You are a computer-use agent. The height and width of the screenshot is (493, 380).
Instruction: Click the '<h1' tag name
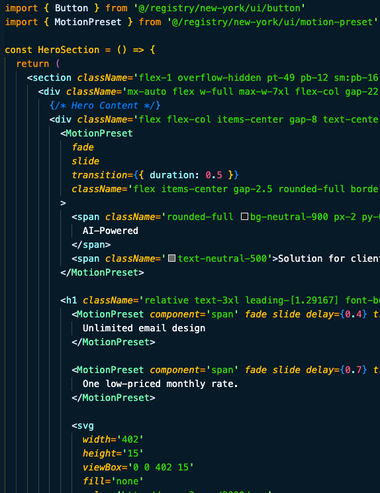tap(69, 300)
